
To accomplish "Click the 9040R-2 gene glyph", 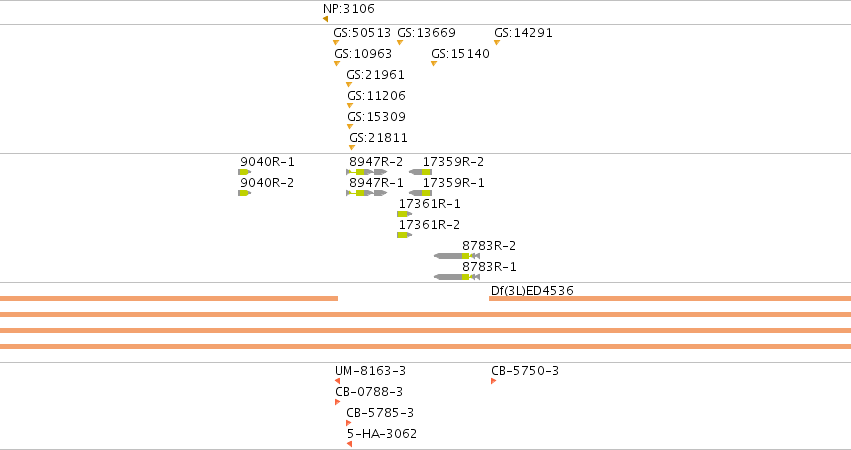I will click(244, 193).
